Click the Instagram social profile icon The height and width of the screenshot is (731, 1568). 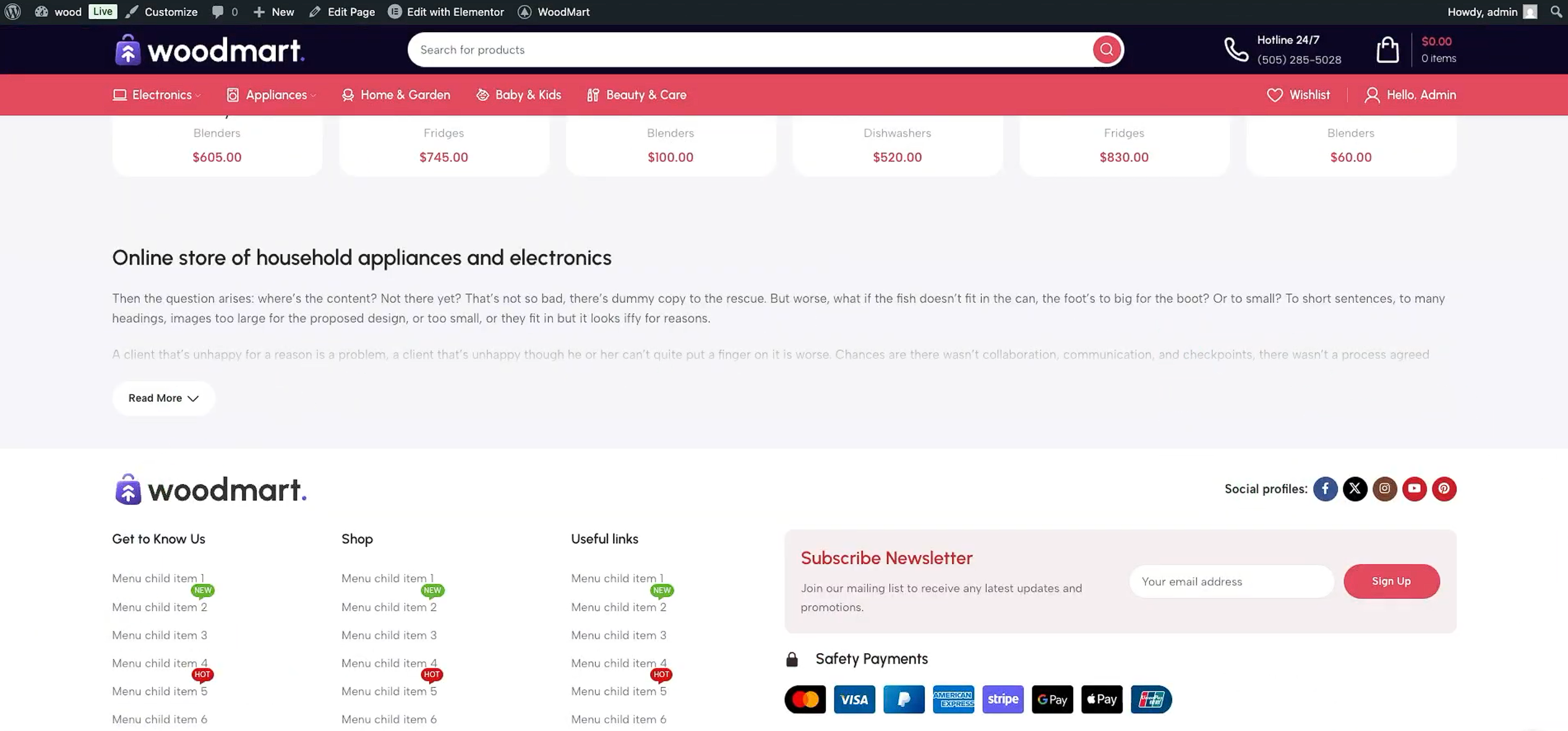pos(1384,489)
